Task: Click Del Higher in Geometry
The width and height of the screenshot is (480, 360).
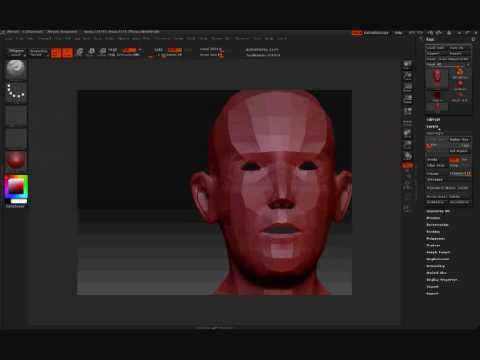Action: [x=460, y=151]
